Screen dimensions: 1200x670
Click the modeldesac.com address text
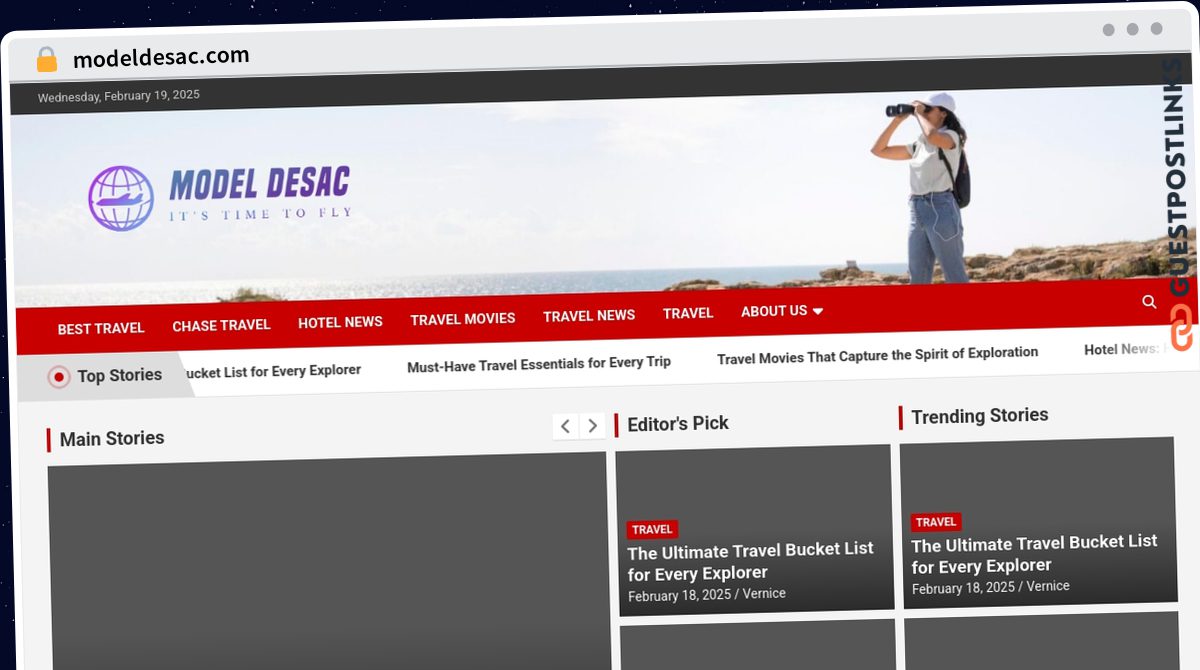point(161,57)
